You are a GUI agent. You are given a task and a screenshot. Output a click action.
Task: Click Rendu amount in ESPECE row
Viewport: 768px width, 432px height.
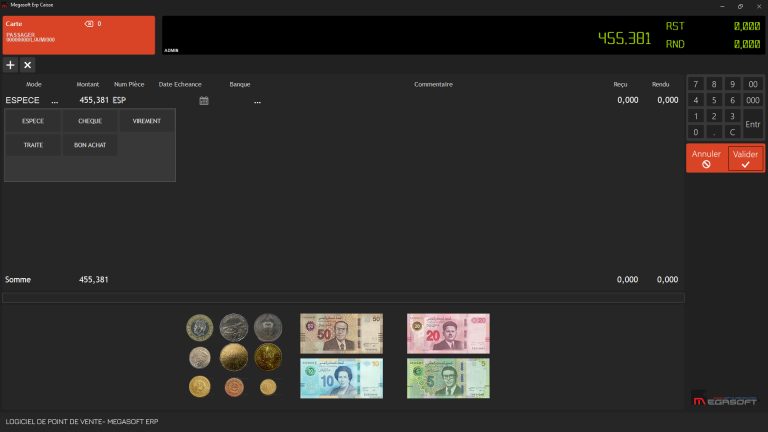click(668, 100)
